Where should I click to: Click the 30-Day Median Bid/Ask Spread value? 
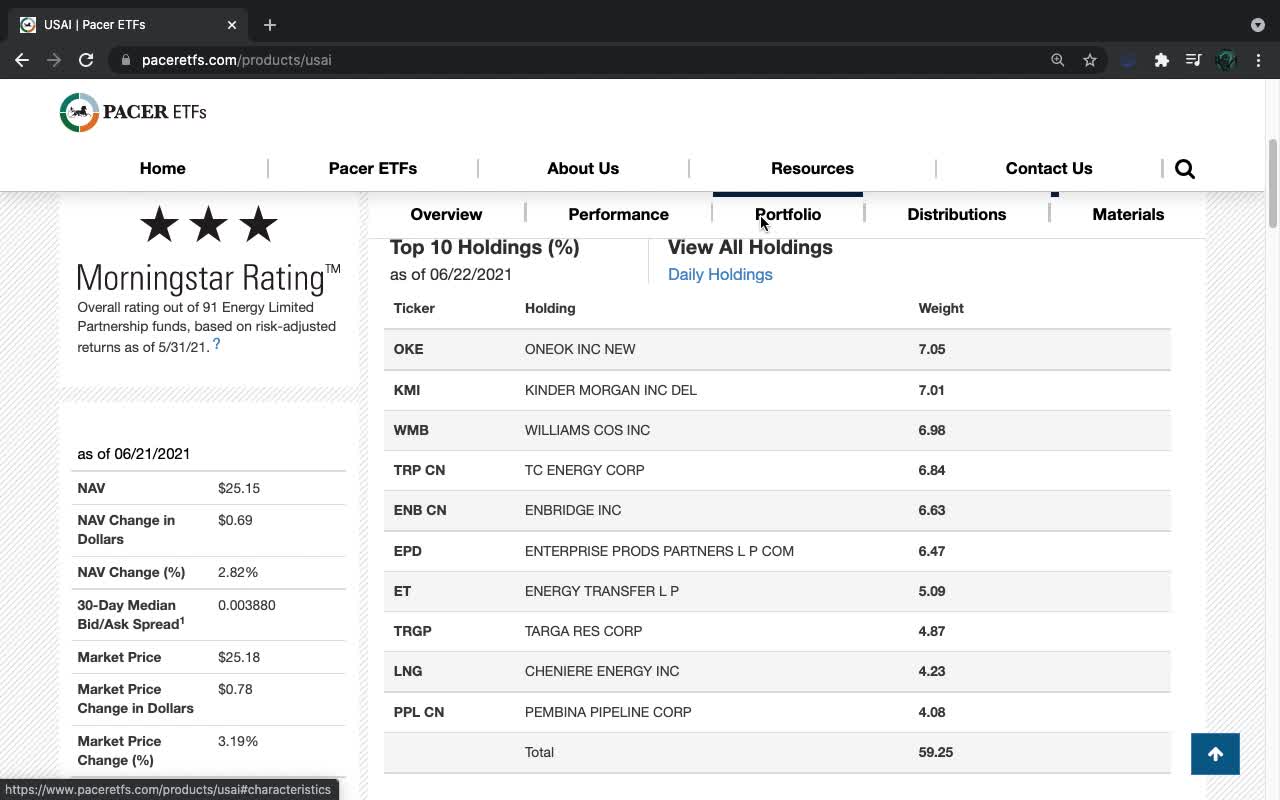(247, 605)
